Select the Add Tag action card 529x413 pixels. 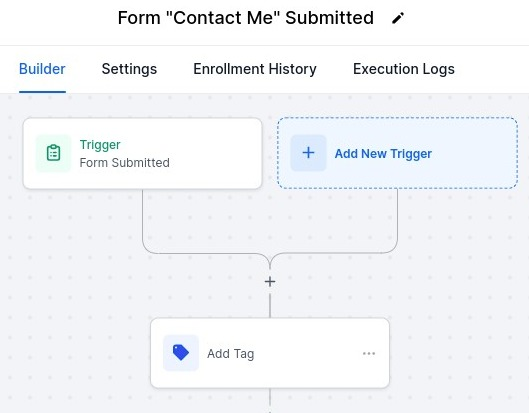point(270,353)
